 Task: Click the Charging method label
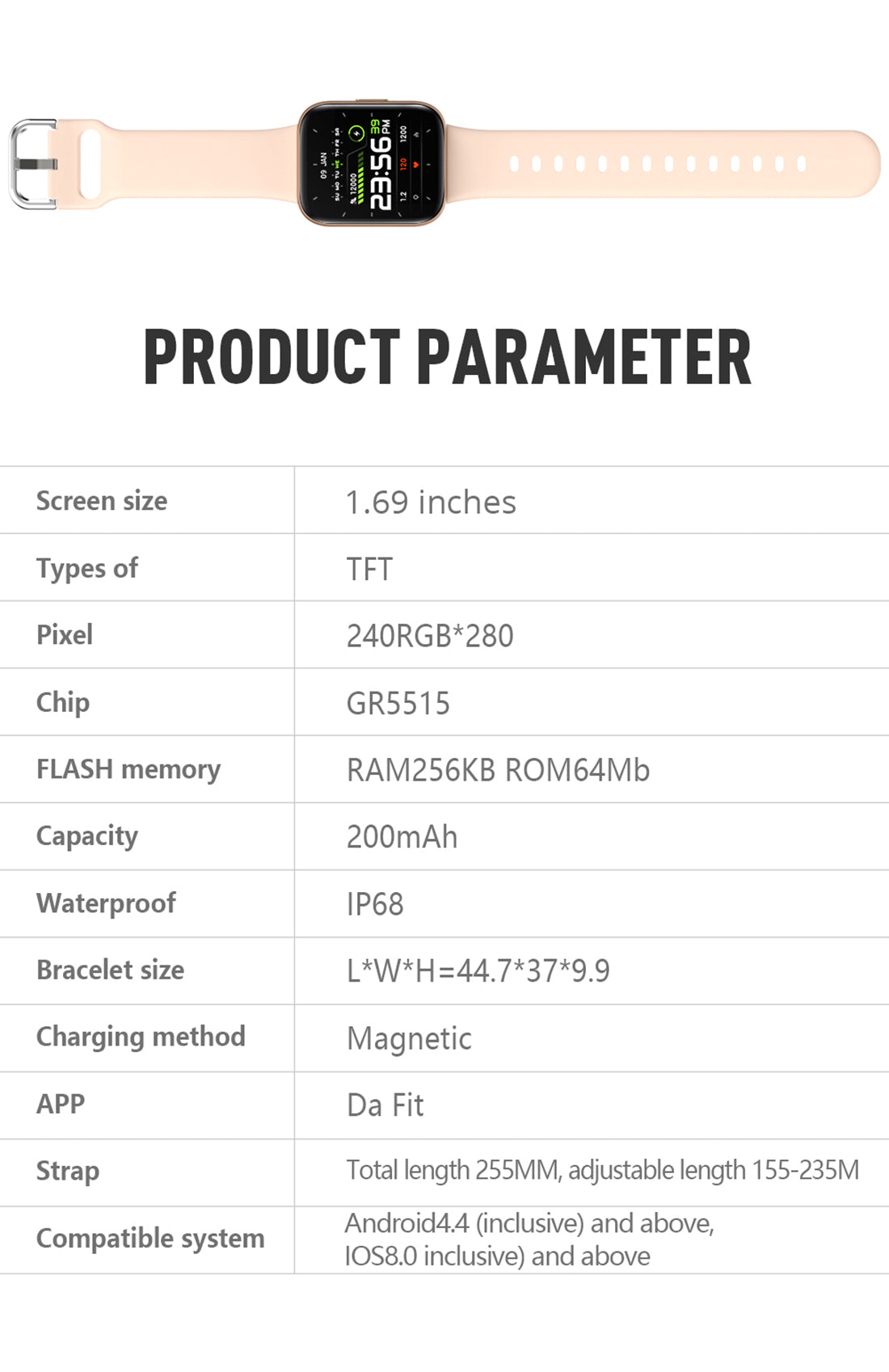[x=141, y=1037]
